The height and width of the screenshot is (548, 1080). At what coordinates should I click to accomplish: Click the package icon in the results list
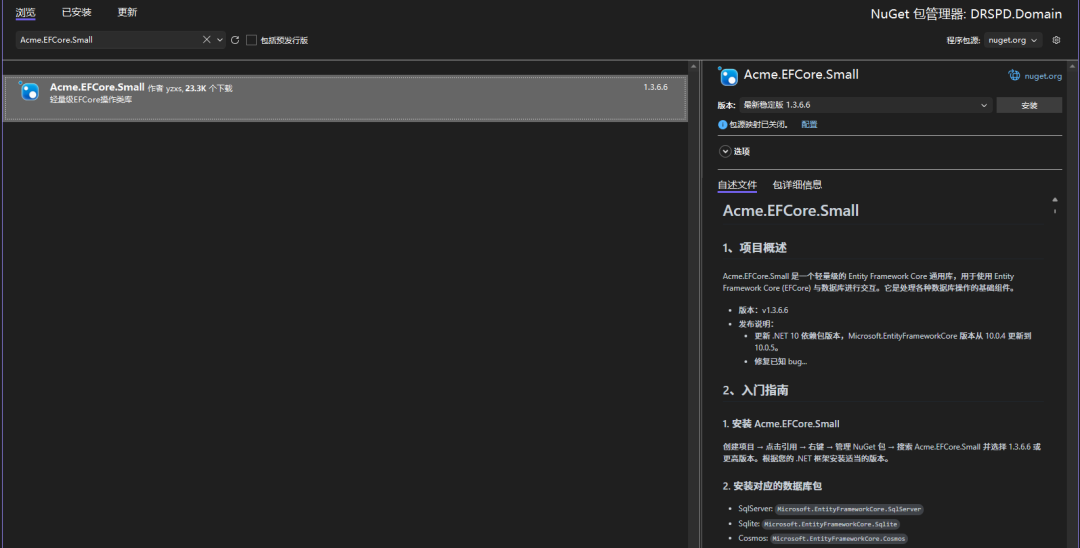click(29, 91)
